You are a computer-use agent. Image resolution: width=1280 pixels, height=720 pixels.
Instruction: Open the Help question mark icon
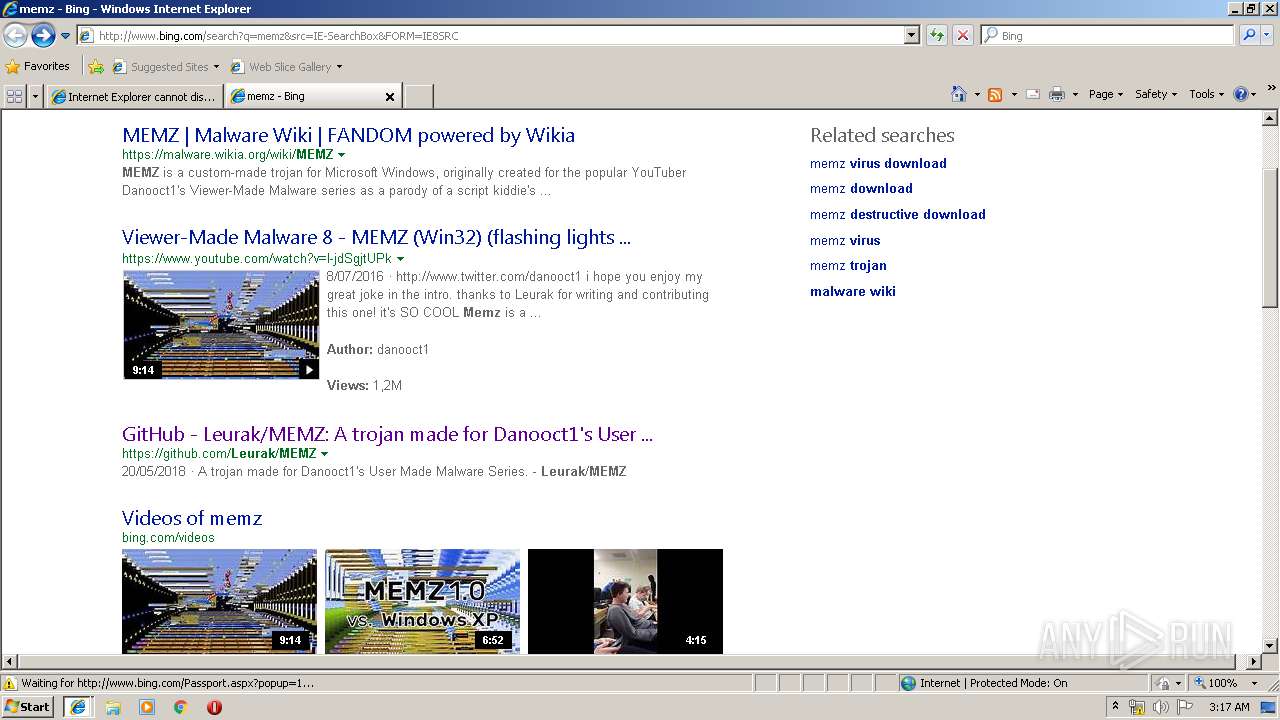point(1240,94)
